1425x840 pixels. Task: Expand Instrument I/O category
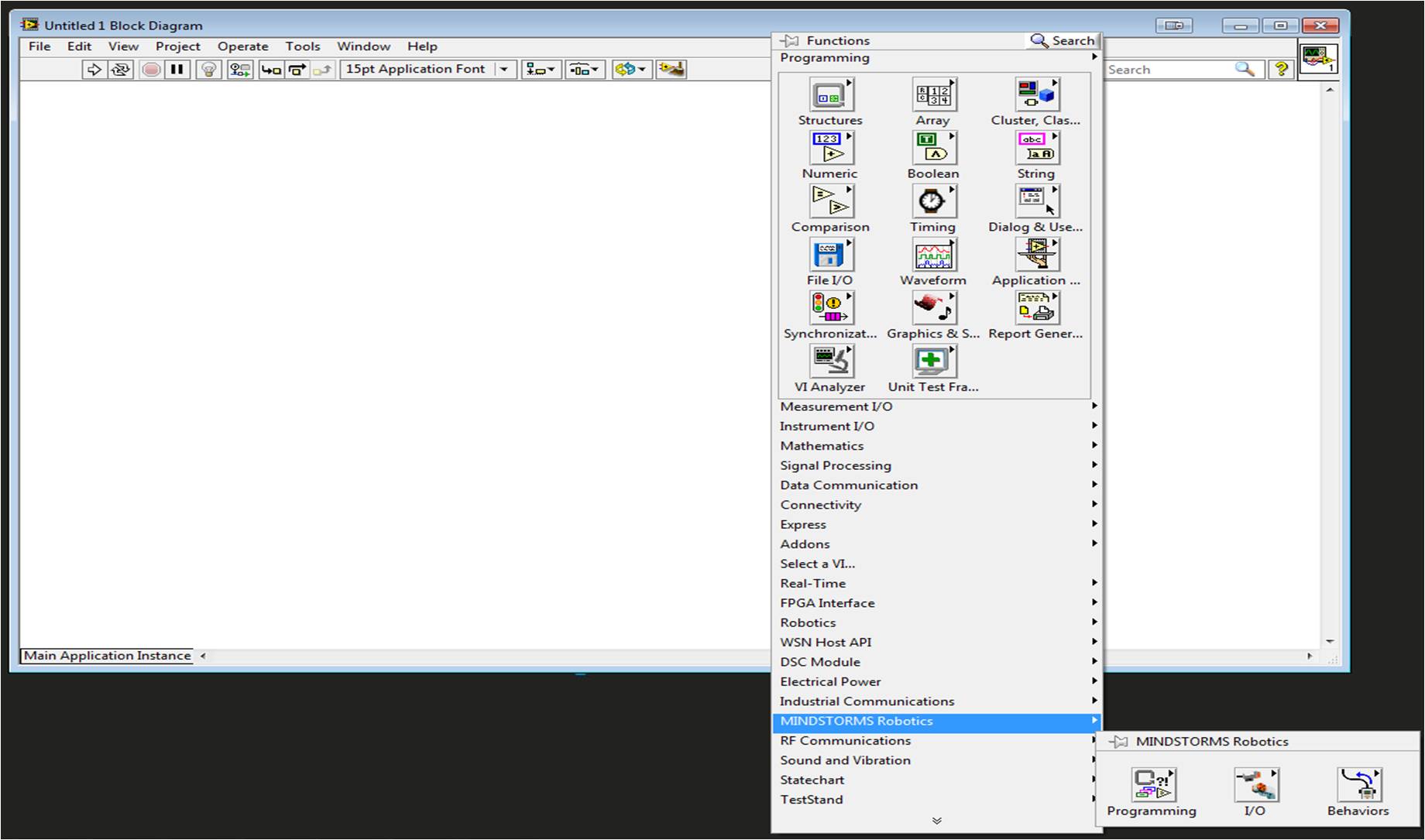point(938,427)
